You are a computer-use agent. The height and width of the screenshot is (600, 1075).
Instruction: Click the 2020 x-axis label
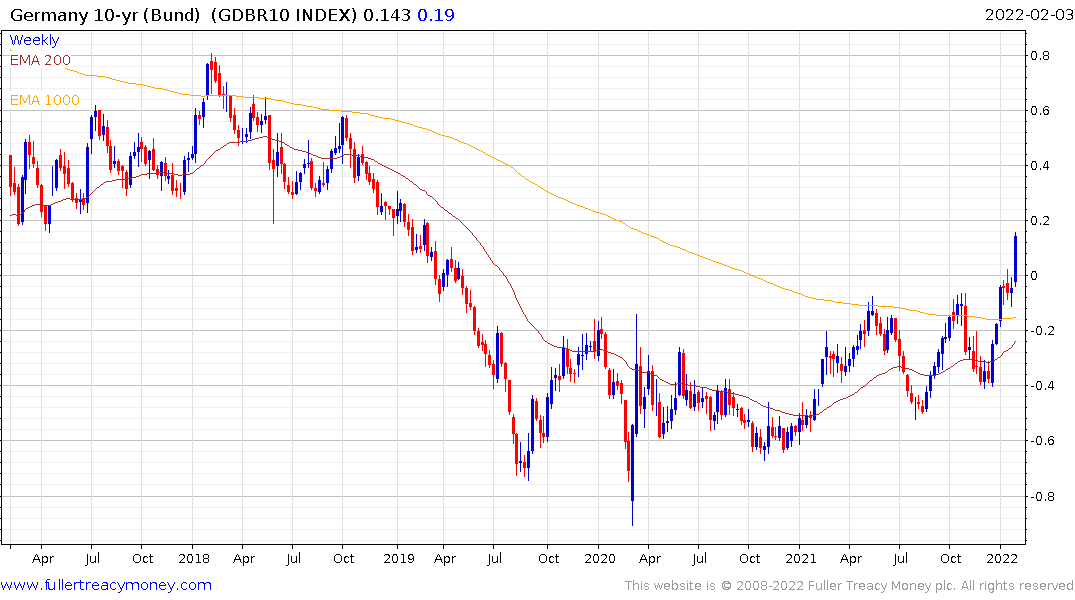600,559
